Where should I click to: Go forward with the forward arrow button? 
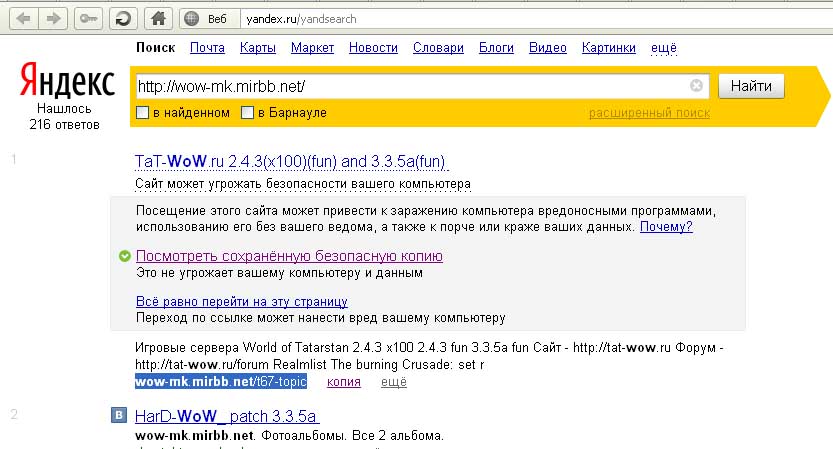coord(53,19)
